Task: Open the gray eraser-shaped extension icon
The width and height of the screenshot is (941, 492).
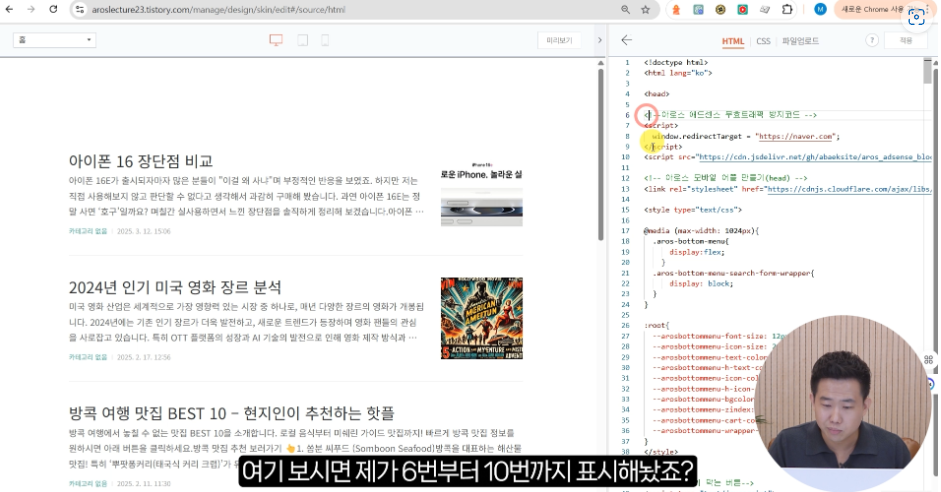Action: click(x=765, y=10)
